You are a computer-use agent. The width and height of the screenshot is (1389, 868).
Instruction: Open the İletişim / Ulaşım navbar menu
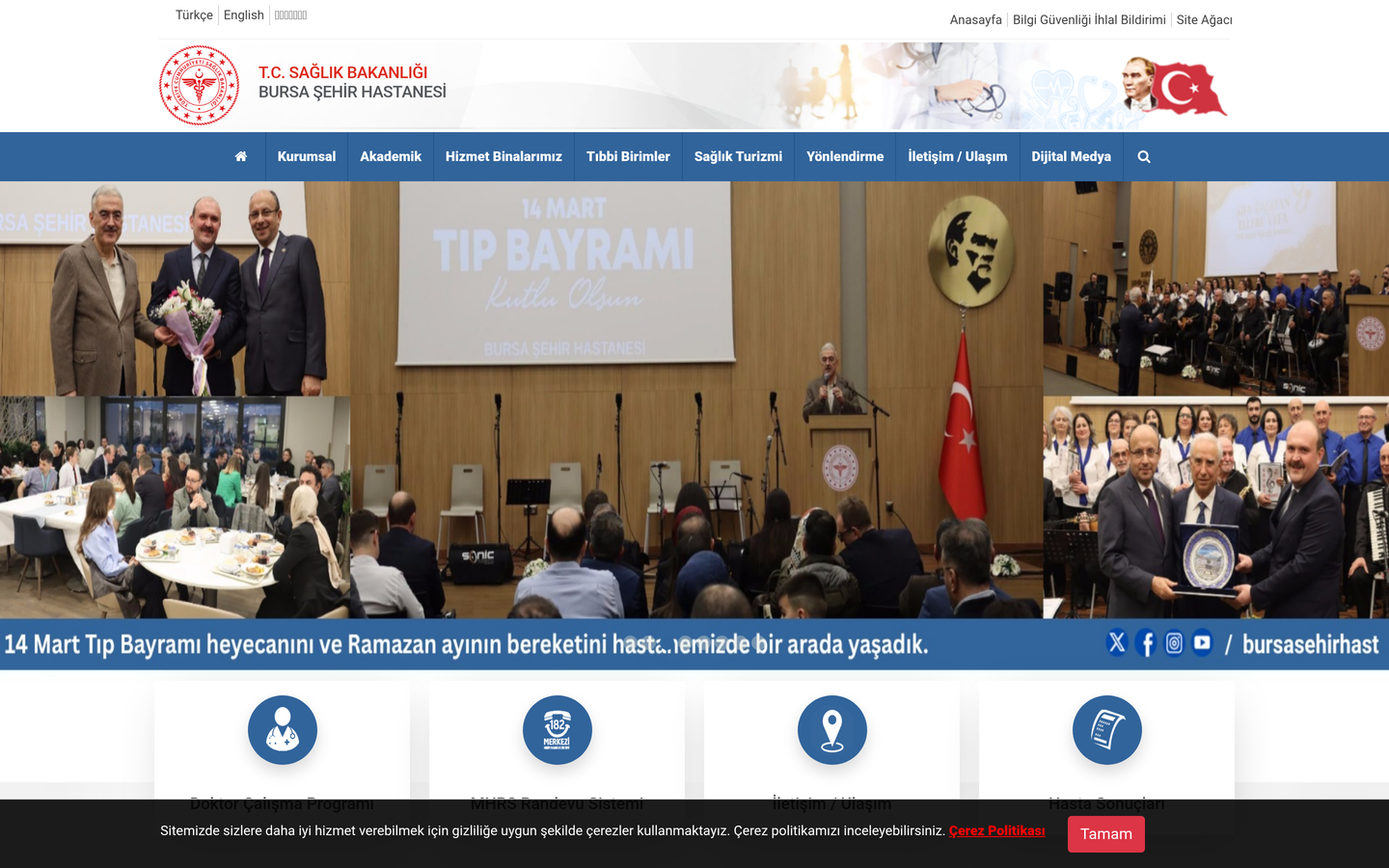coord(958,156)
